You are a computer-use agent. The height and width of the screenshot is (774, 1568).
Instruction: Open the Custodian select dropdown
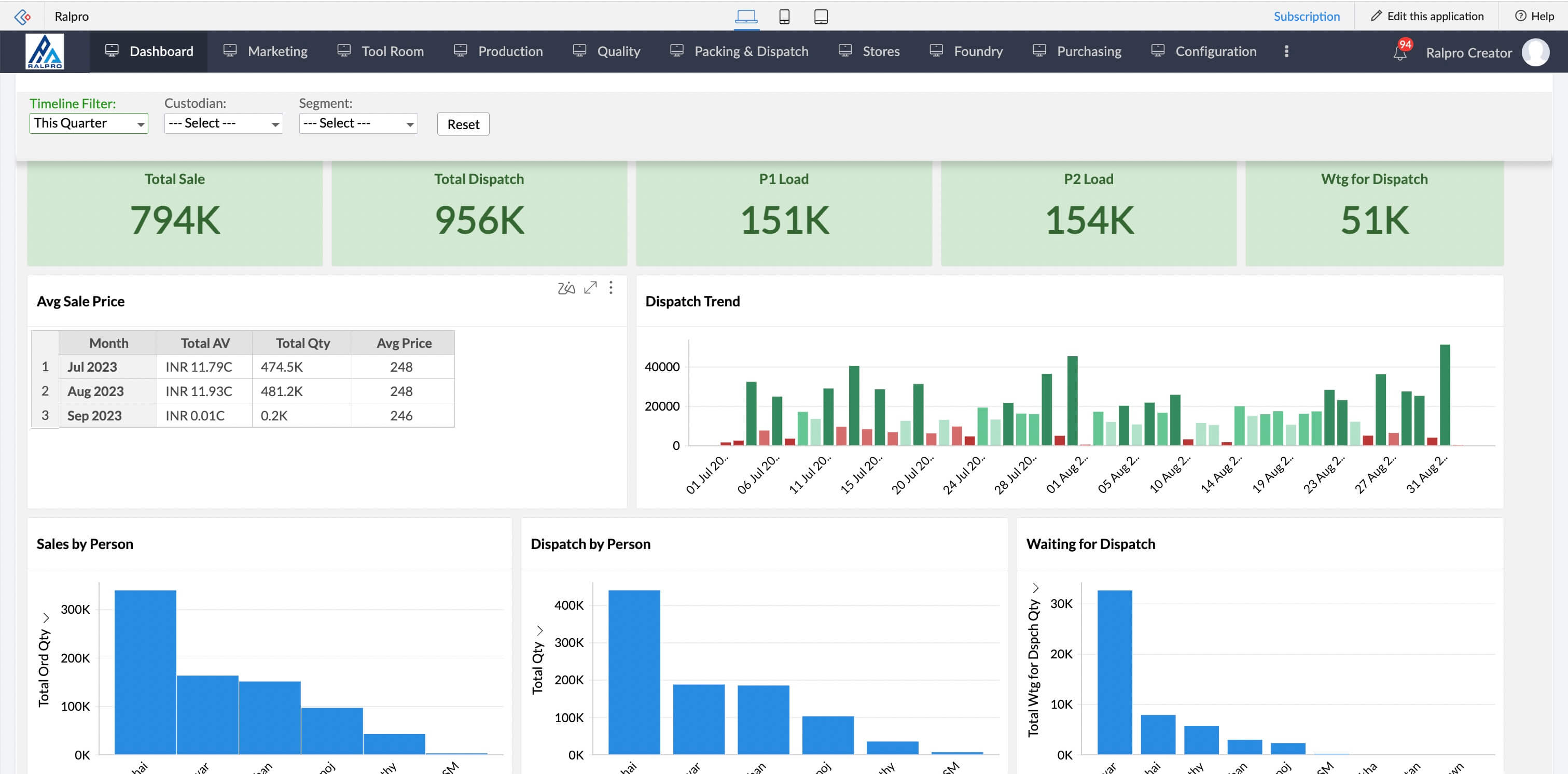click(x=224, y=123)
